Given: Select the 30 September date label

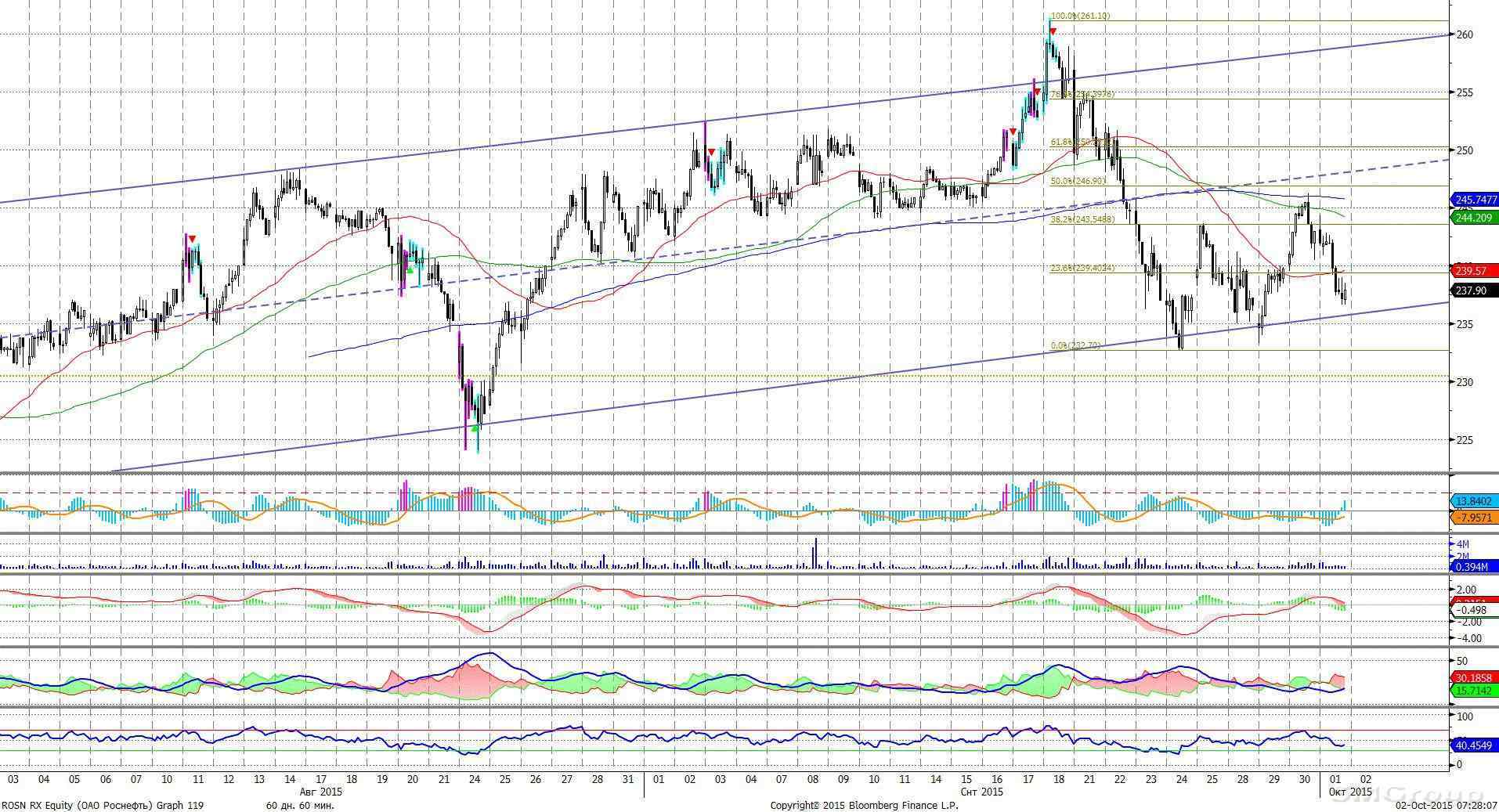Looking at the screenshot, I should pyautogui.click(x=1305, y=780).
